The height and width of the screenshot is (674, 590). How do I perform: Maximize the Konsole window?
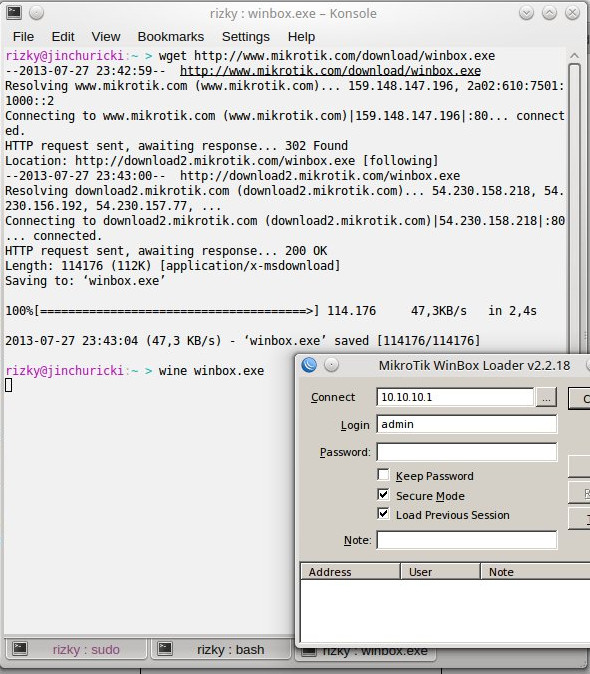(549, 13)
